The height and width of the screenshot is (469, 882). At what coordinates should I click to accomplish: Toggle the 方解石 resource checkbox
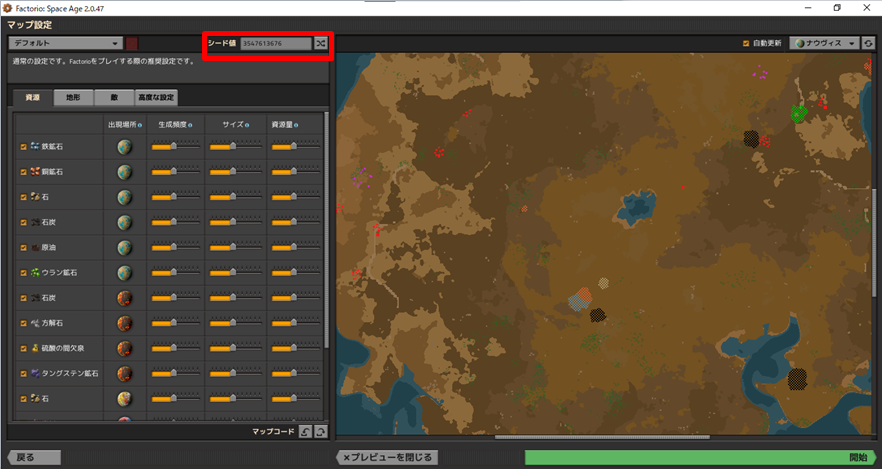[x=24, y=323]
